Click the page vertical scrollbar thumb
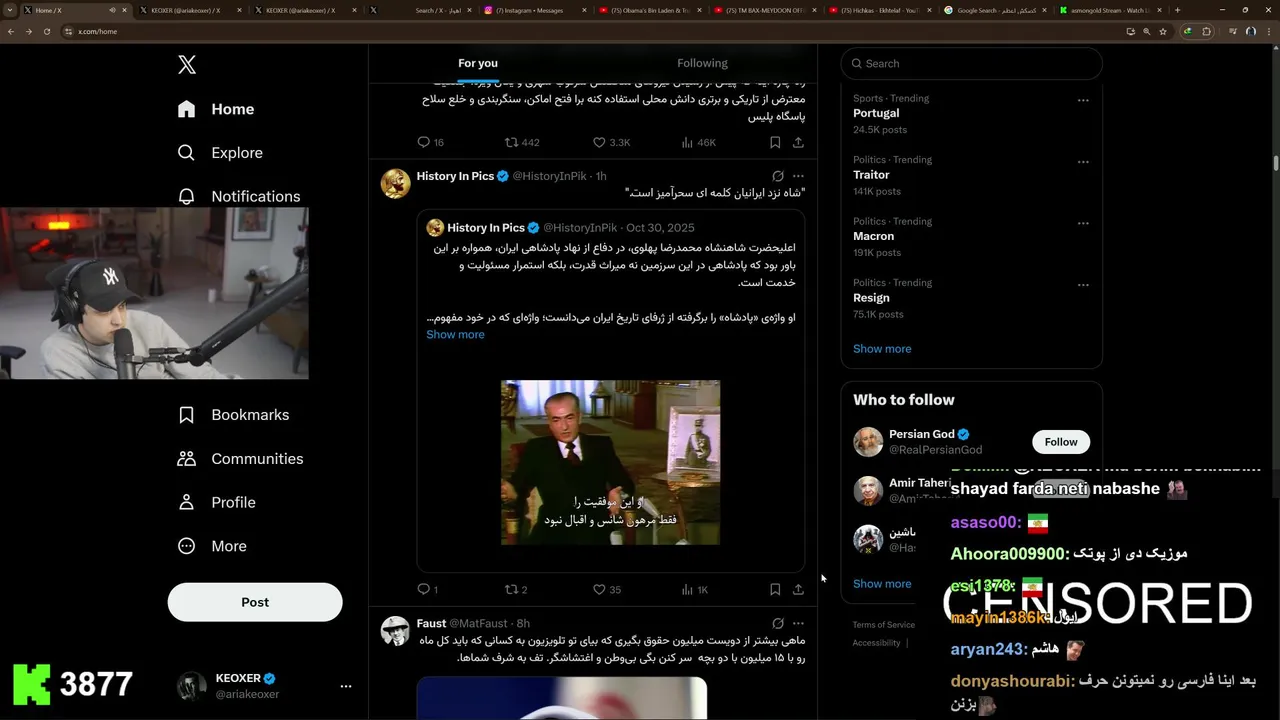 click(x=1276, y=163)
